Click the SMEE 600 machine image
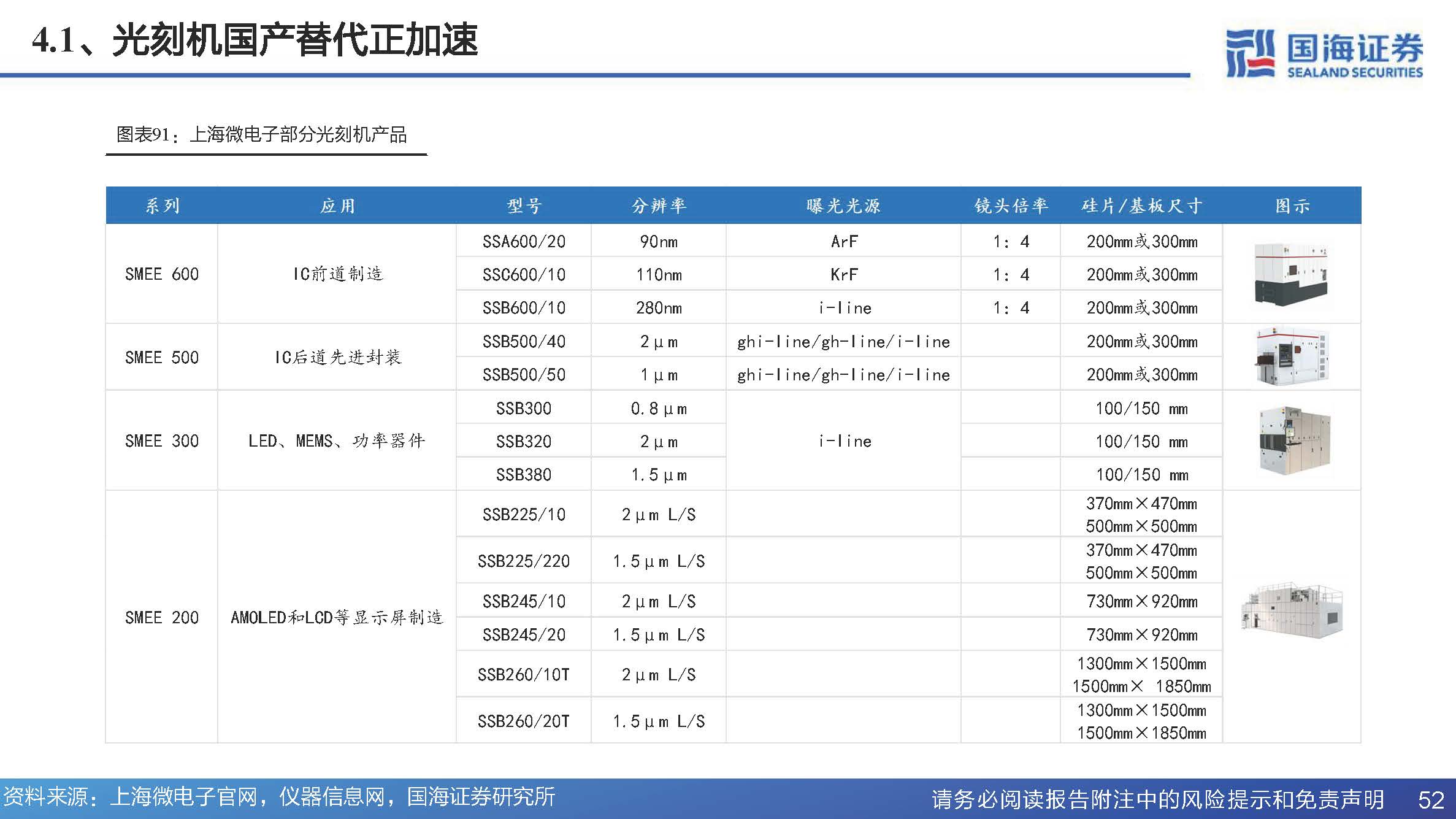Image resolution: width=1456 pixels, height=819 pixels. tap(1291, 274)
